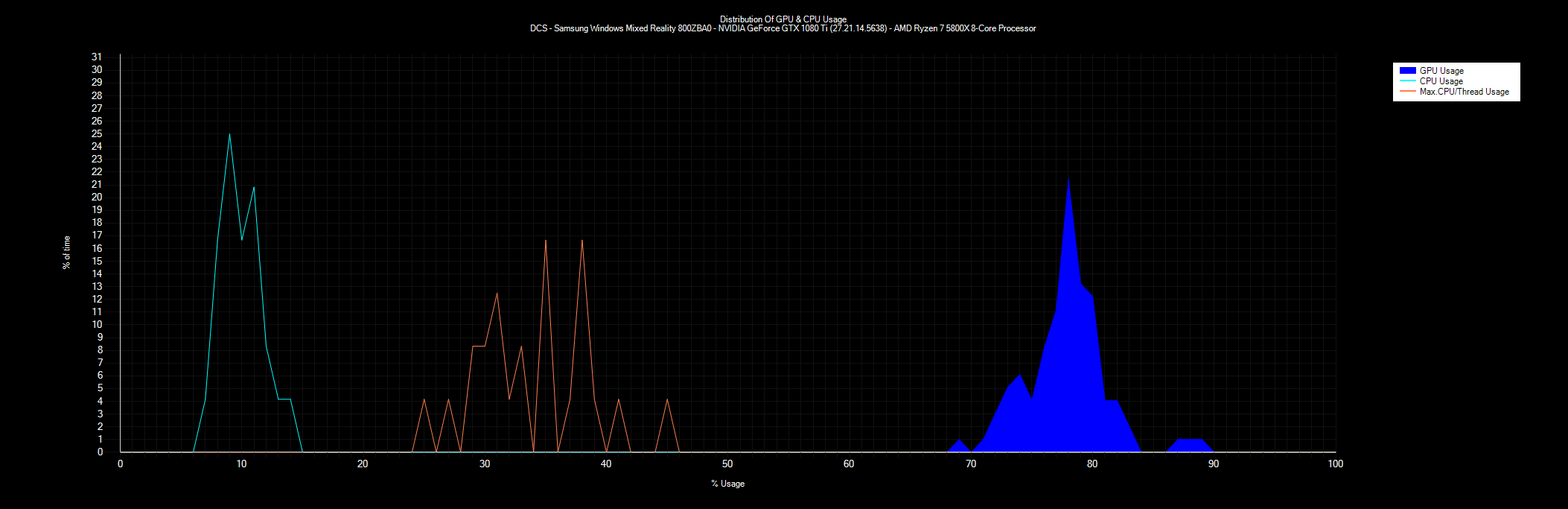Click the blue GPU usage peak at 78
The height and width of the screenshot is (509, 1568).
1068,180
